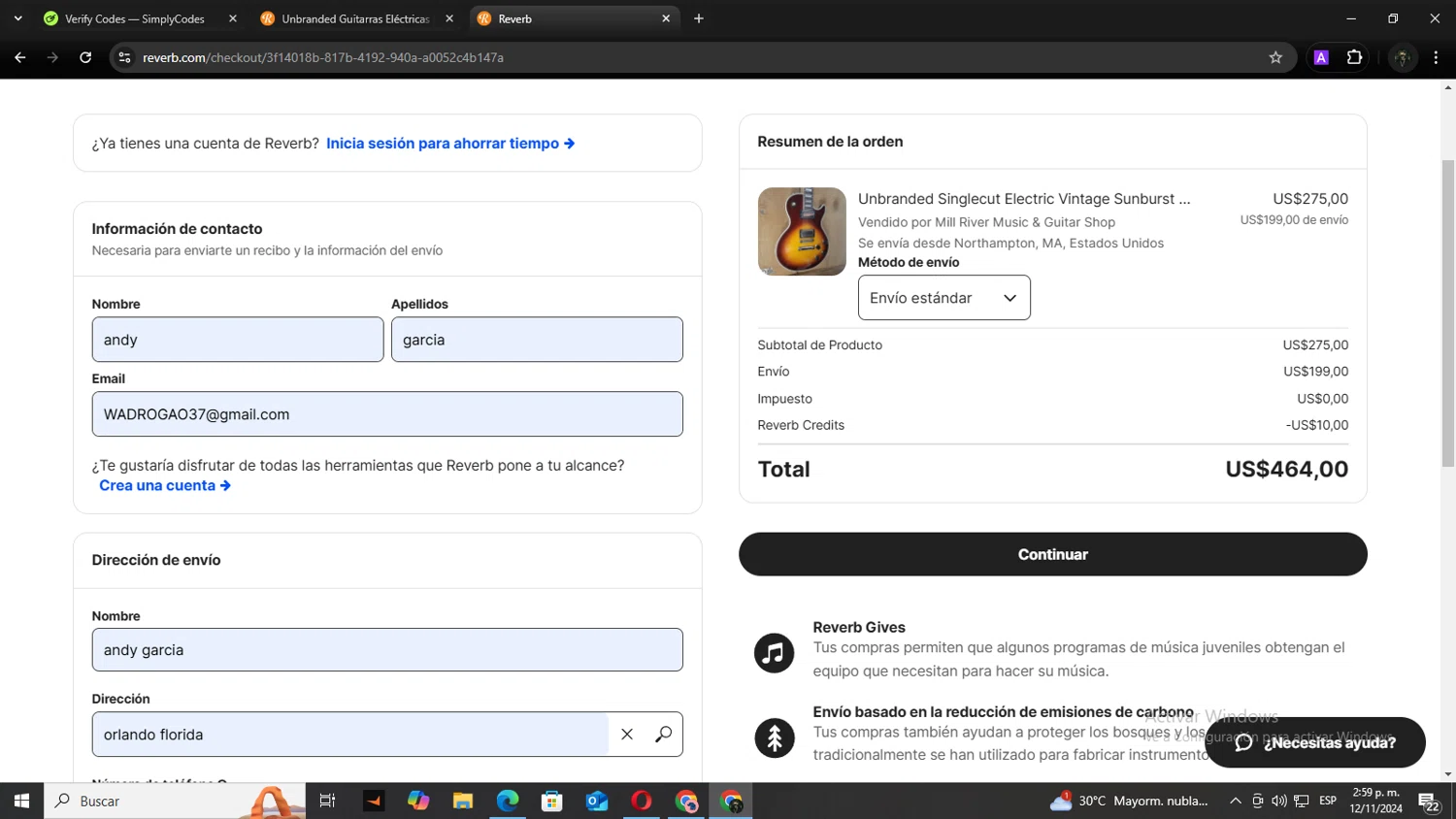Open Microsoft Store from the taskbar

[552, 801]
